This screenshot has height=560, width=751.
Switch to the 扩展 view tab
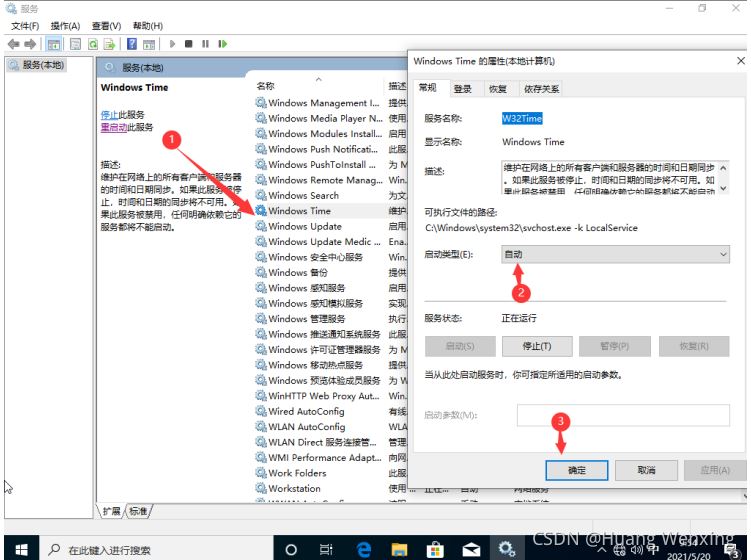pyautogui.click(x=111, y=511)
